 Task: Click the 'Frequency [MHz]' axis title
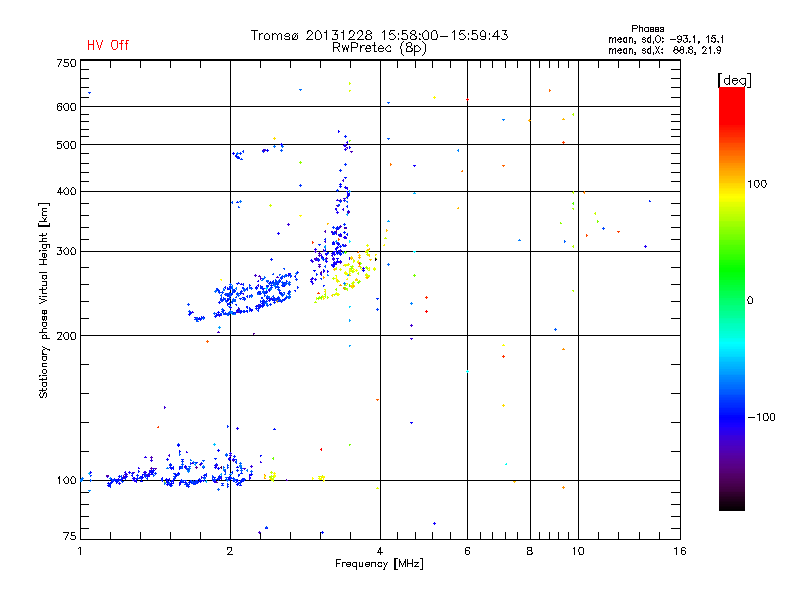pos(379,564)
